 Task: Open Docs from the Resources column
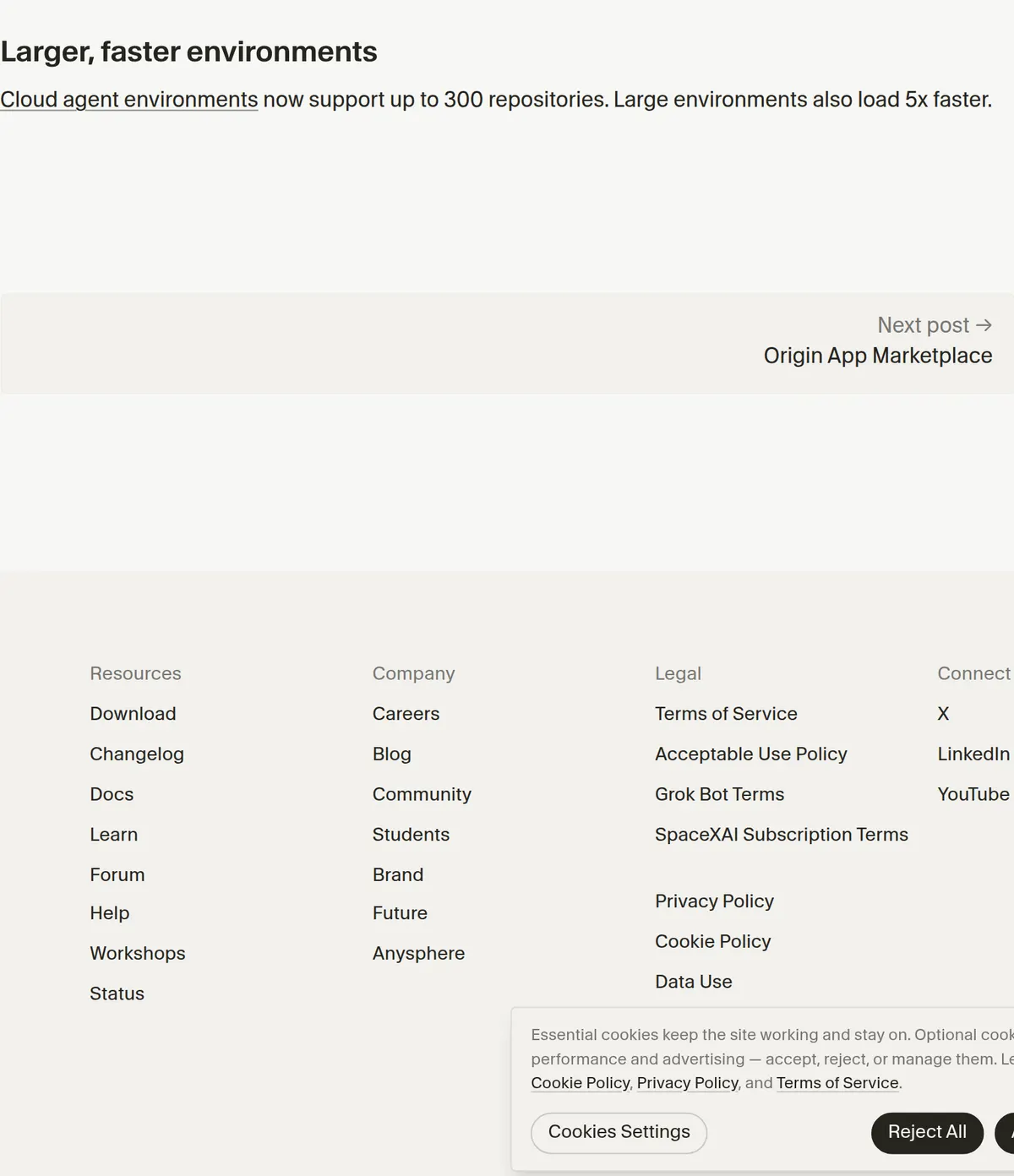(112, 794)
